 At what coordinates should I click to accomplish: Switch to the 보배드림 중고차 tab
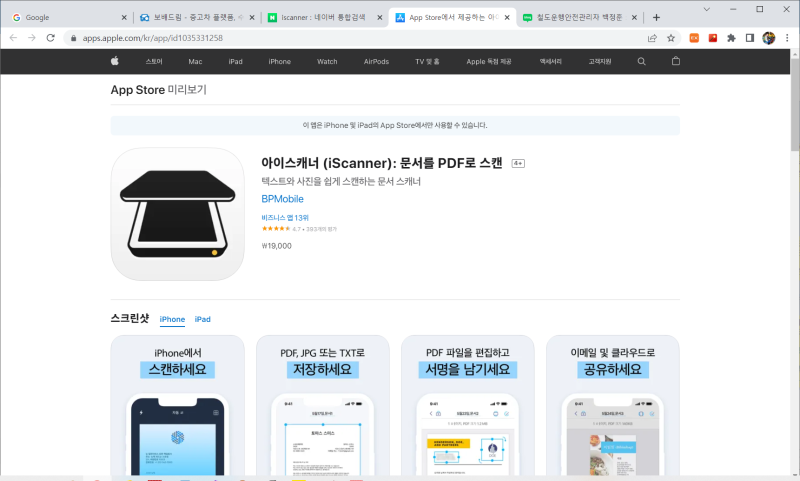[x=197, y=17]
